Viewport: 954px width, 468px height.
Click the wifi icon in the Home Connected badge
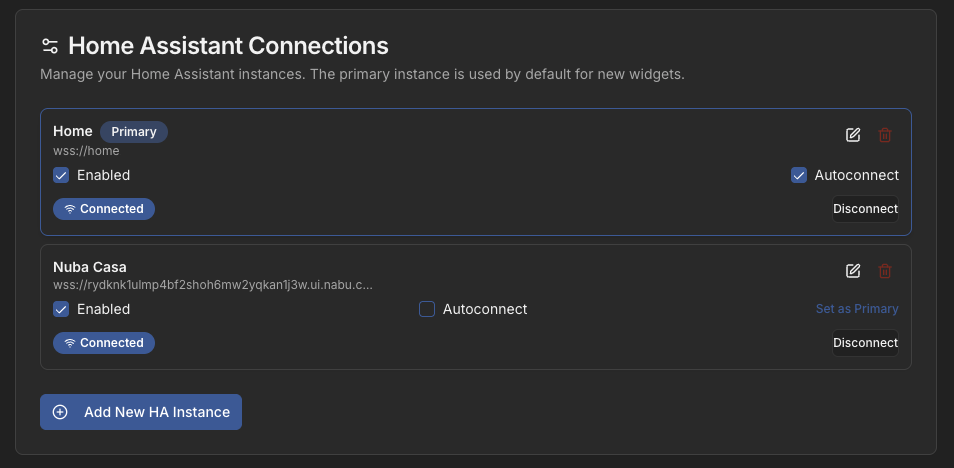[70, 209]
